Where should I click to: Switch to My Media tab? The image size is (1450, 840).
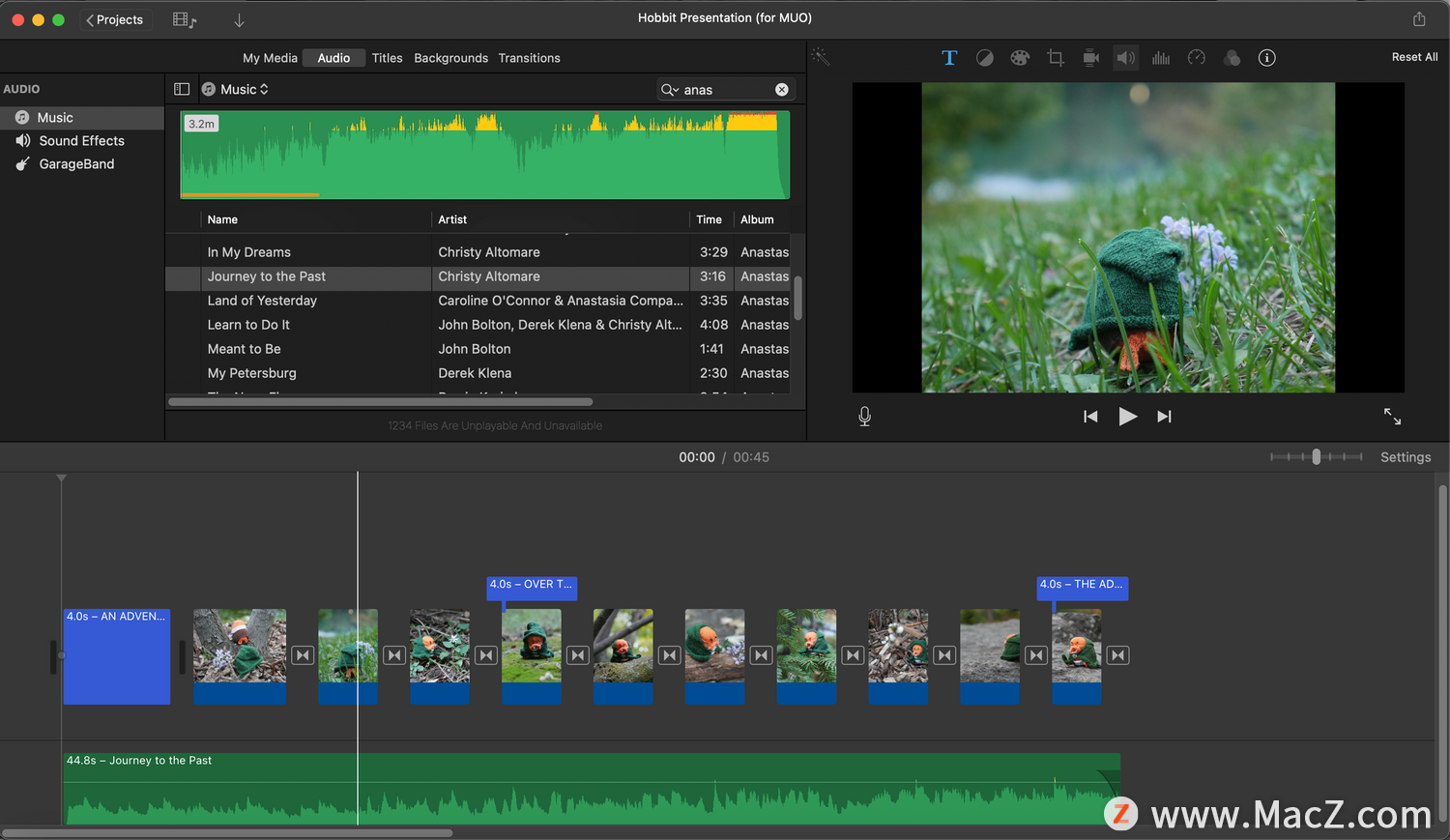coord(270,58)
